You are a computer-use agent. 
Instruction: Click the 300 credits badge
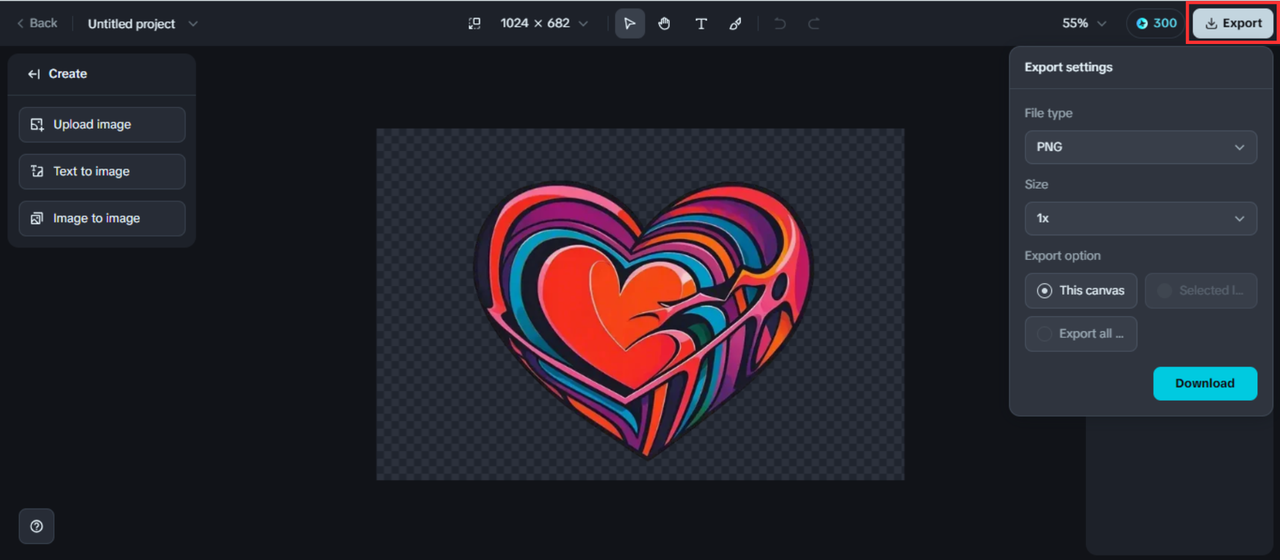1156,23
